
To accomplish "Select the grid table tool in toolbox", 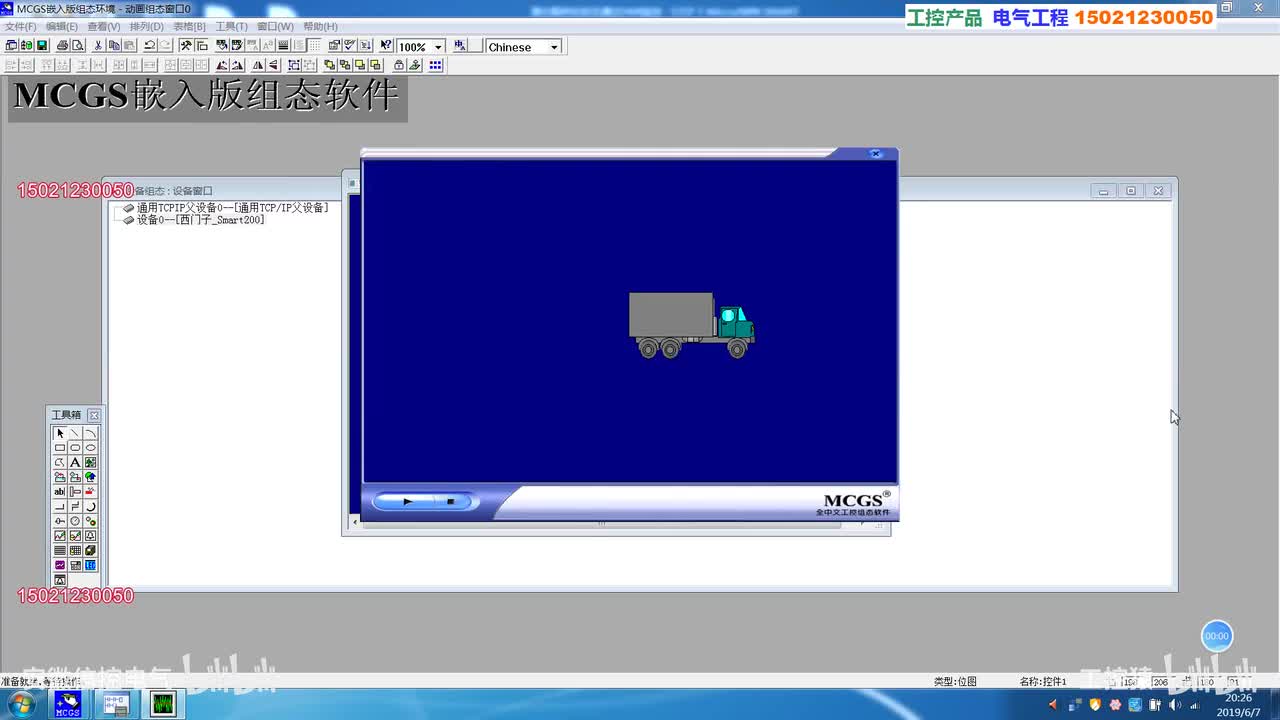I will pos(75,551).
